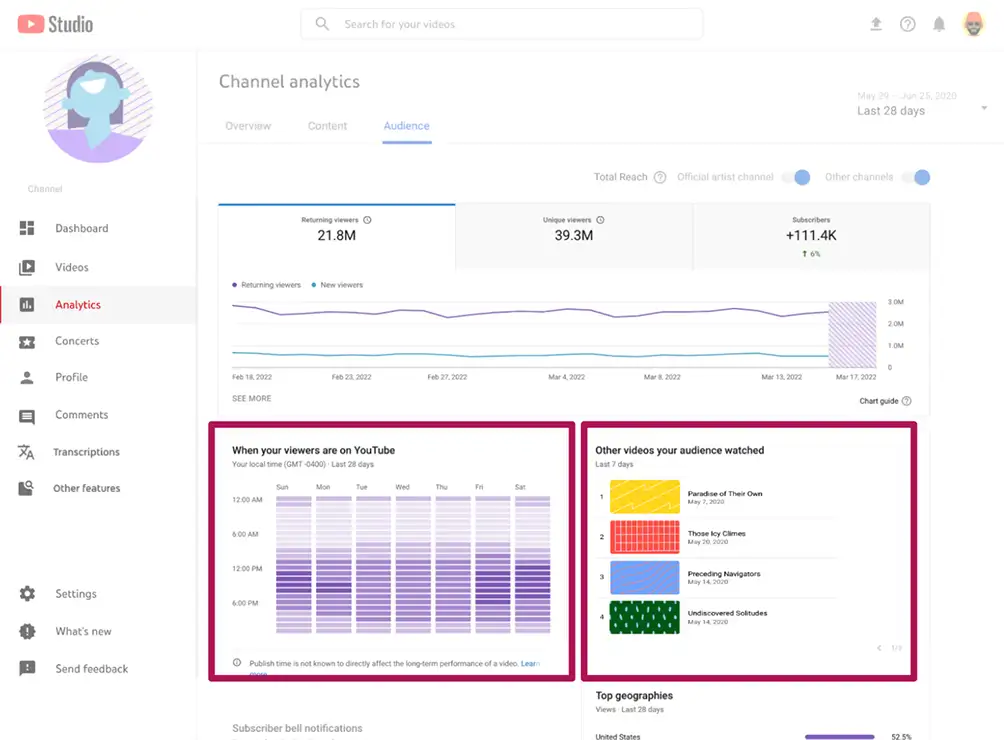
Task: Open the account avatar menu
Action: click(x=973, y=24)
